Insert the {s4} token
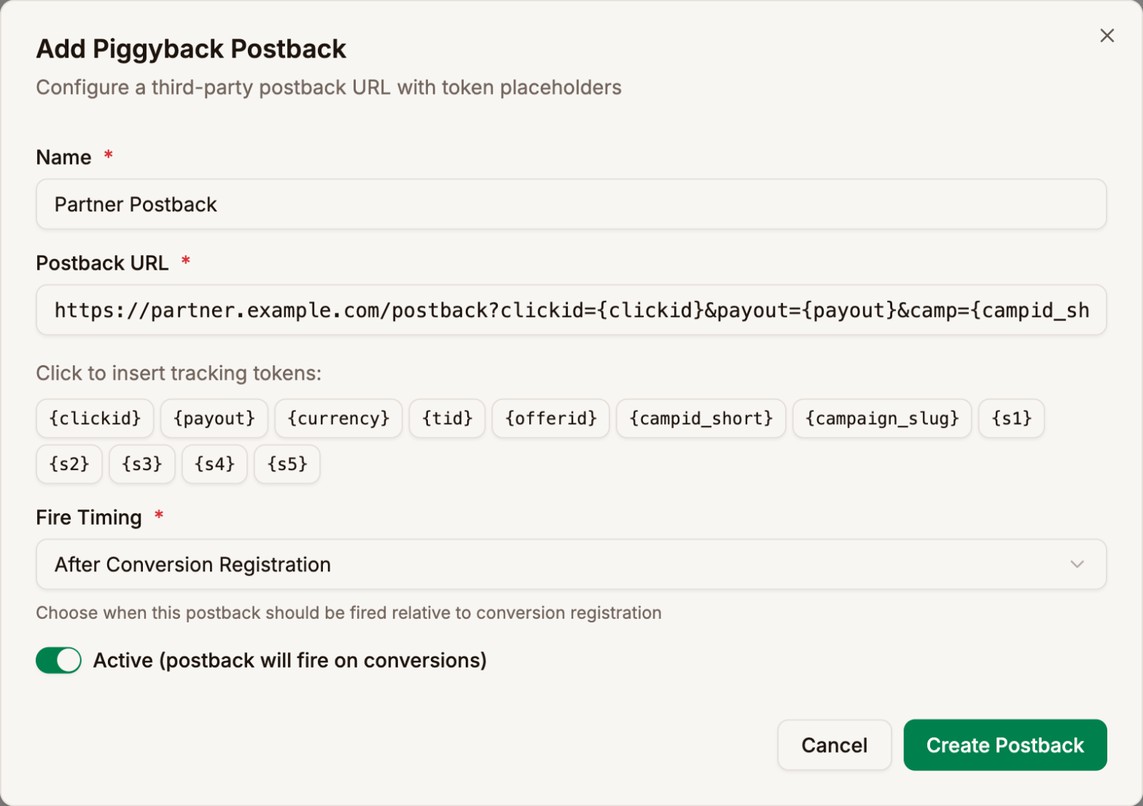Image resolution: width=1143 pixels, height=806 pixels. [x=214, y=464]
